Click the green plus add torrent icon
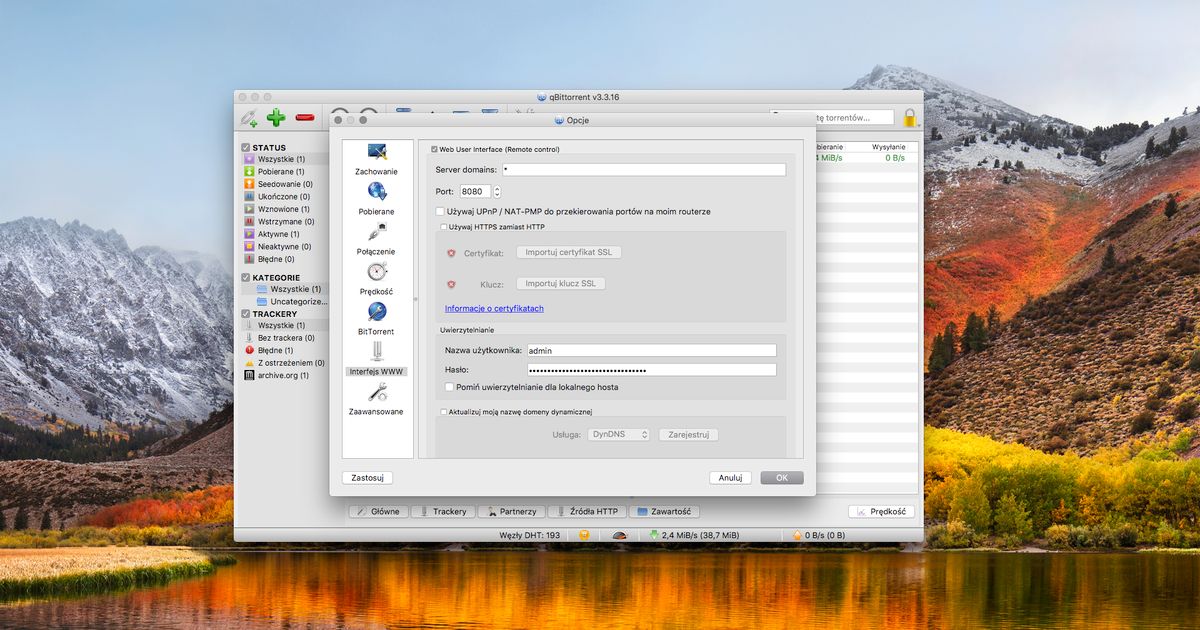 [x=276, y=118]
